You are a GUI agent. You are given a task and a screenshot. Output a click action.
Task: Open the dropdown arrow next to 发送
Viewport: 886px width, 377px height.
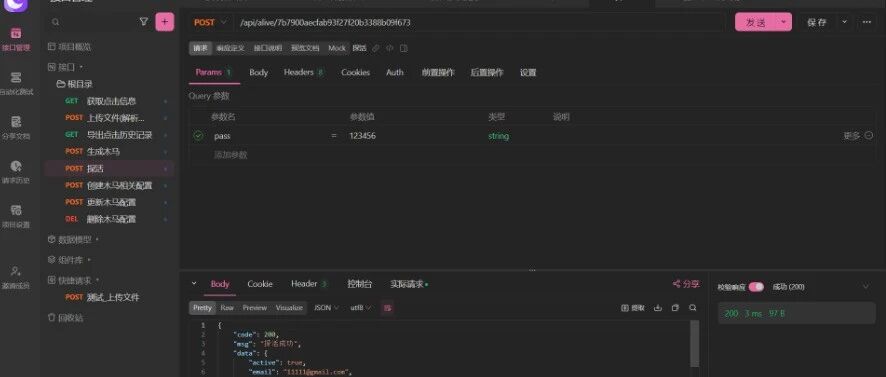(x=783, y=22)
